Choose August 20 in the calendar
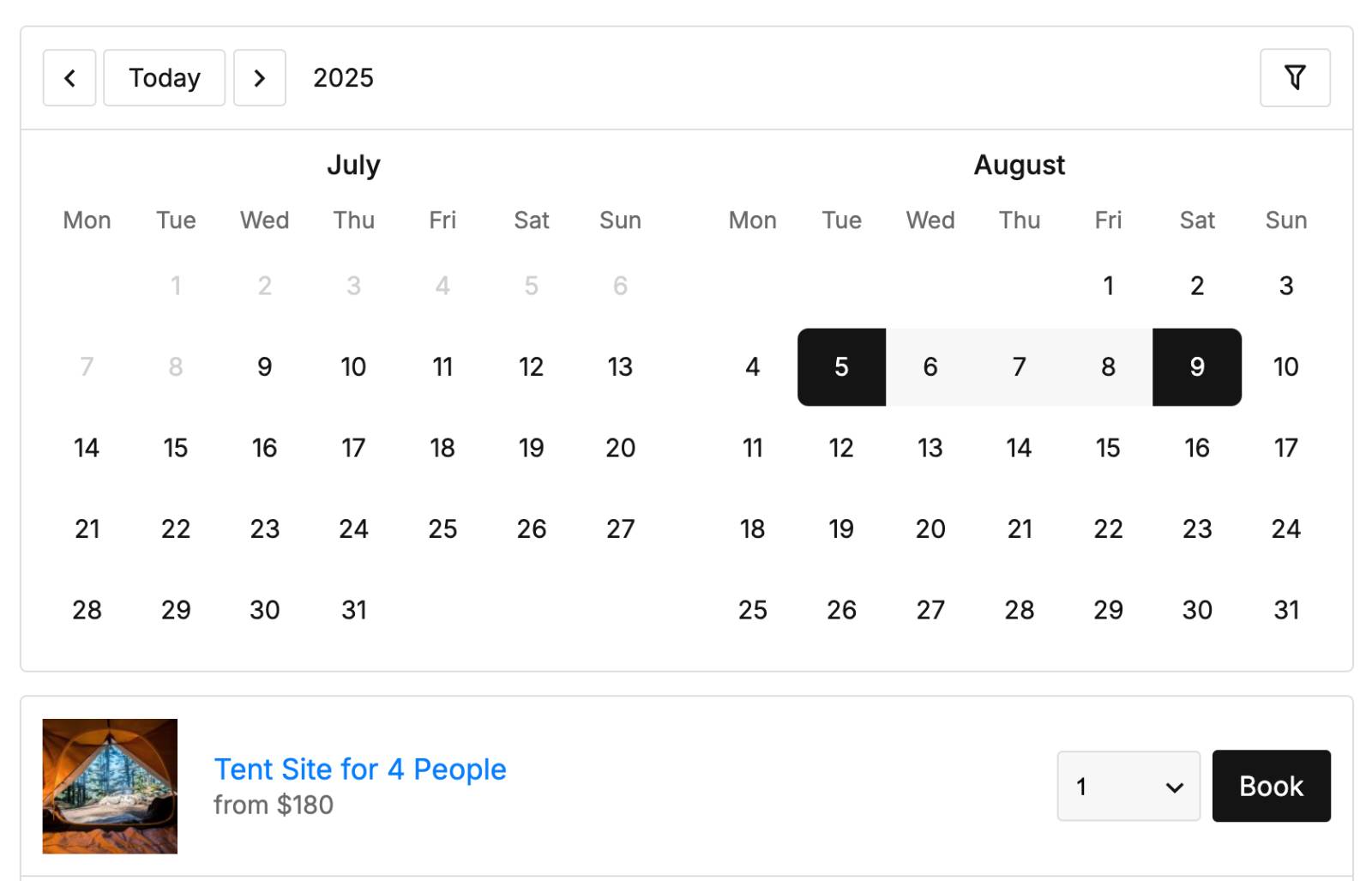Viewport: 1372px width, 881px height. coord(930,529)
